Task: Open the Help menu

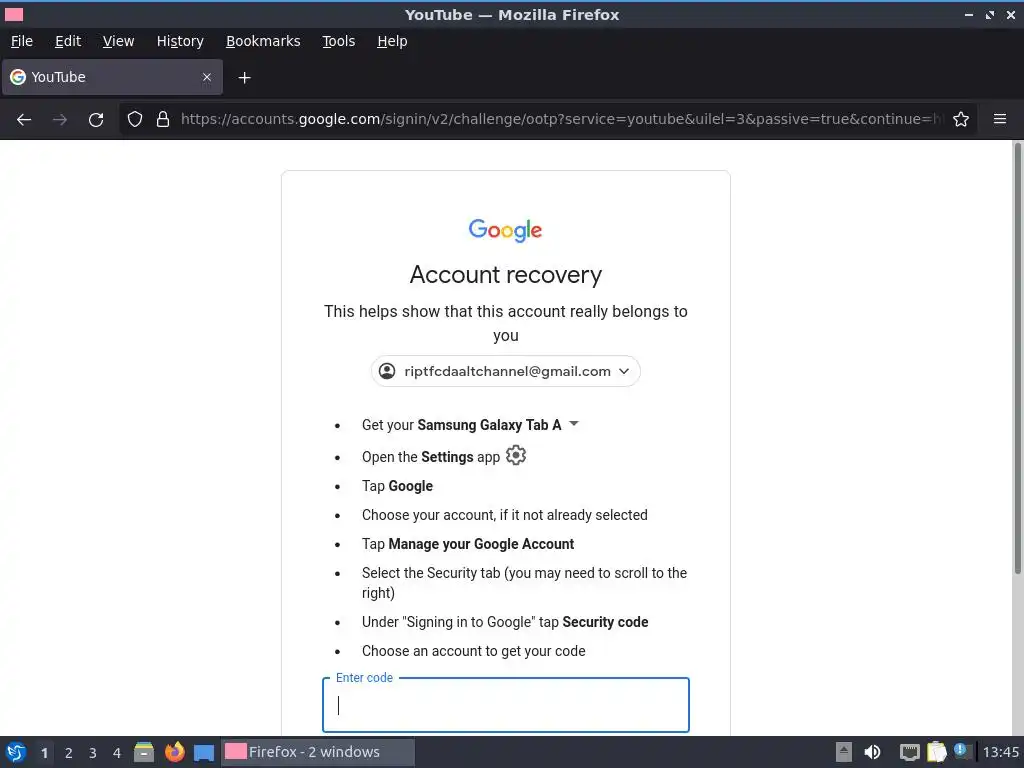Action: (x=392, y=41)
